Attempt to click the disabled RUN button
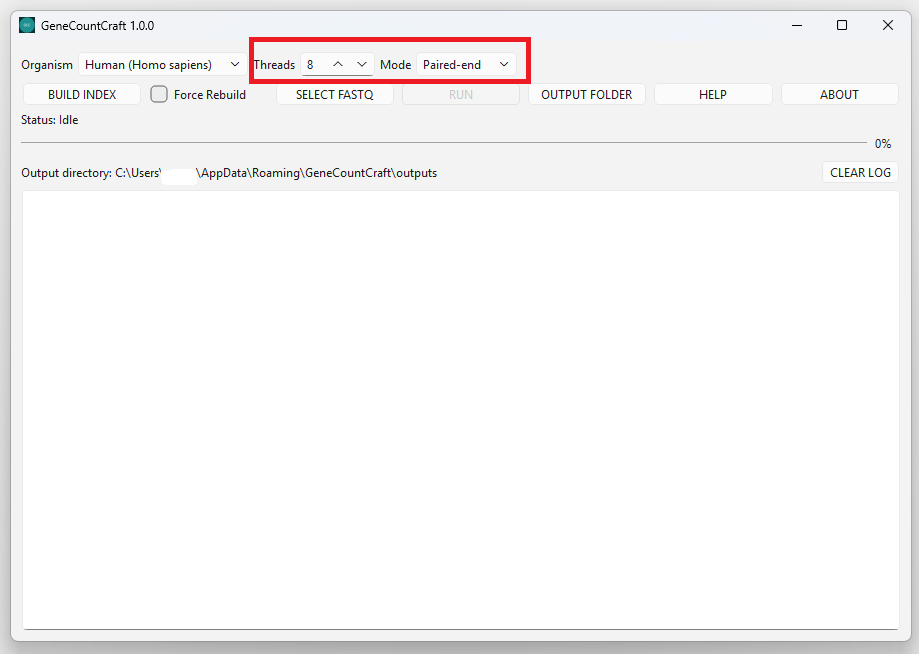 (460, 94)
